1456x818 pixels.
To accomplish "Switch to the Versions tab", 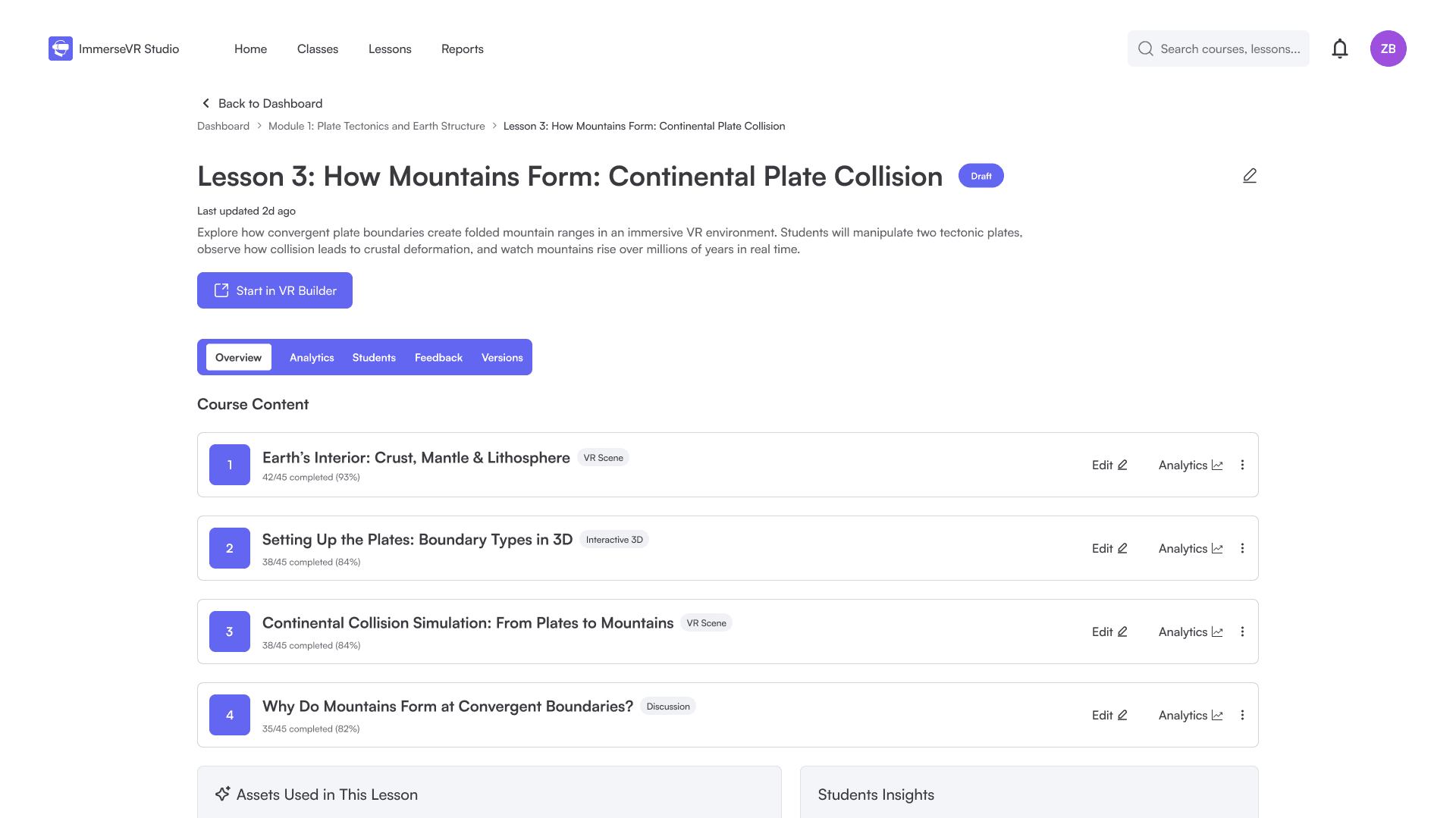I will [x=502, y=357].
